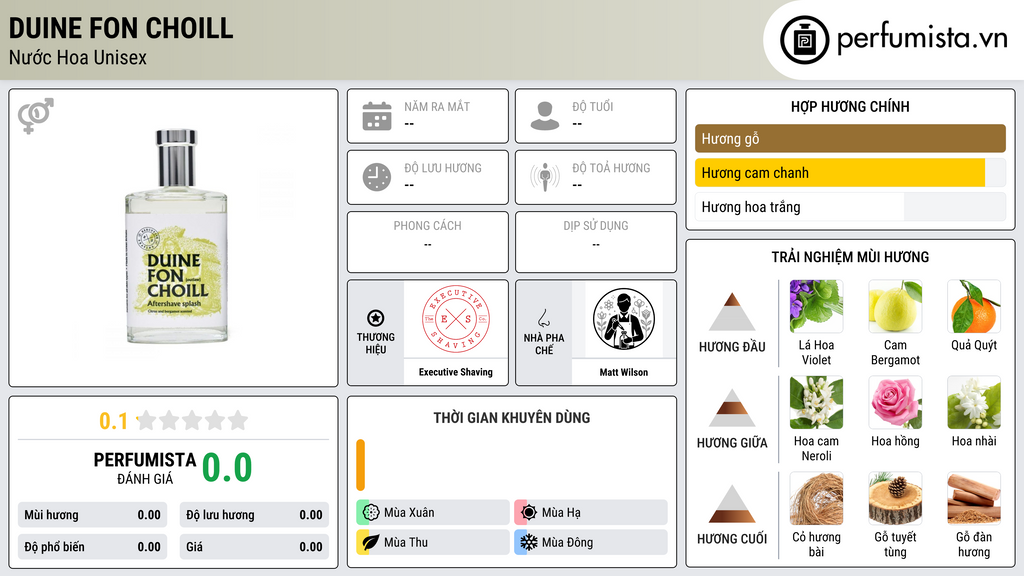This screenshot has width=1024, height=576.
Task: Click the perfumista.vn site name
Action: 922,39
